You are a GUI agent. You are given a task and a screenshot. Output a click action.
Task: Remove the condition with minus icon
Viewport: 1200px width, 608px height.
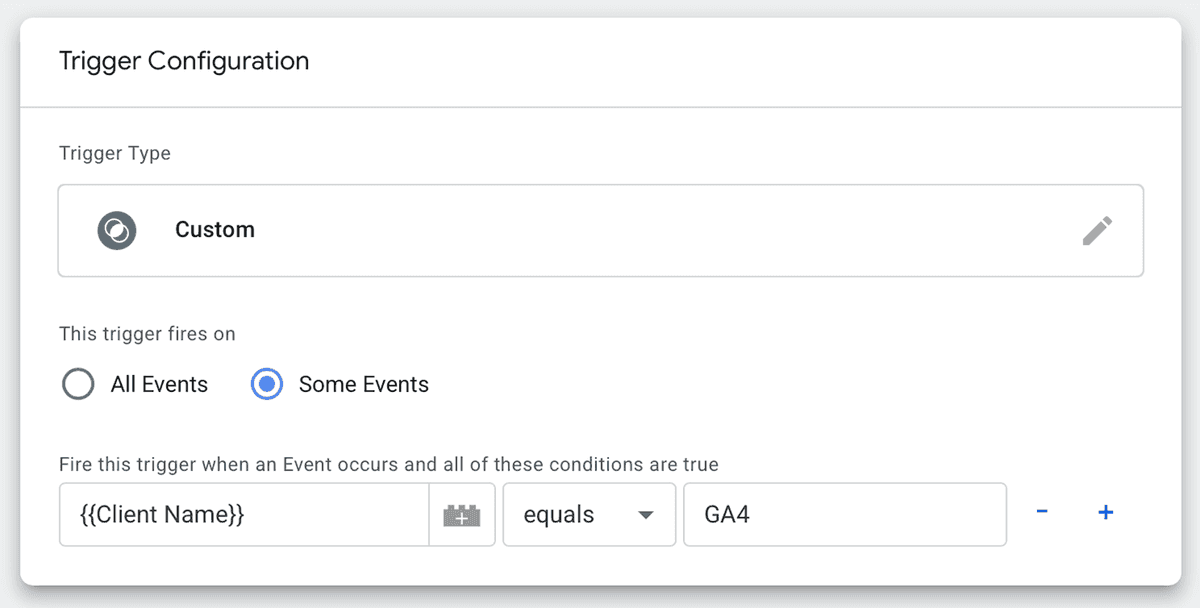(1042, 513)
